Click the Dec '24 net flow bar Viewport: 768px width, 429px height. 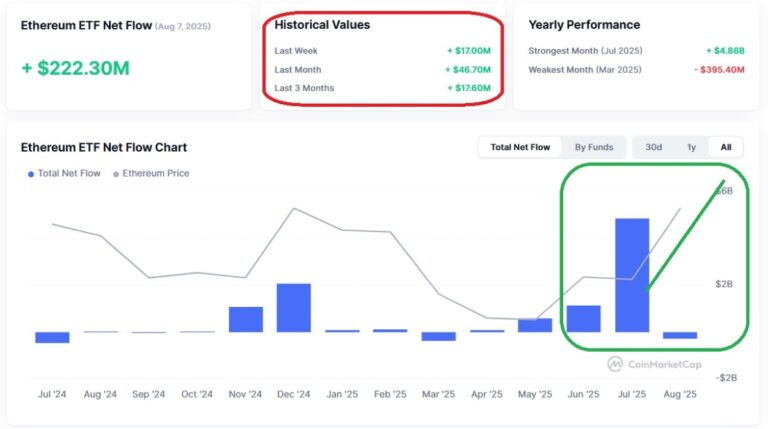point(294,307)
